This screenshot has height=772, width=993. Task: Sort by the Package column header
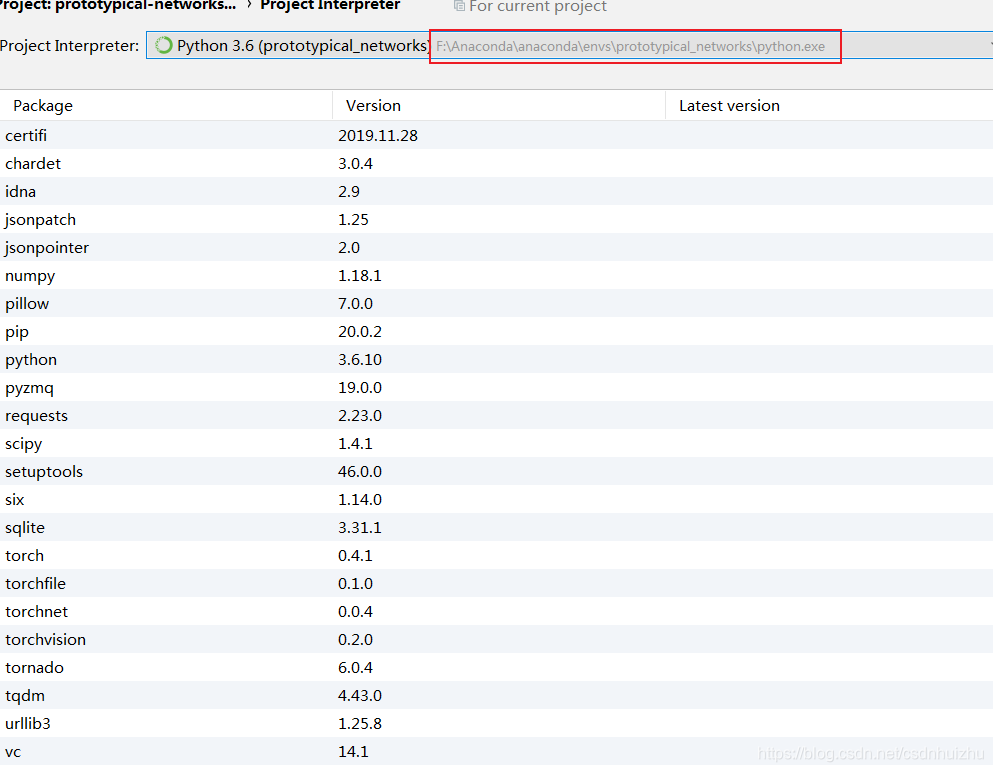[x=42, y=106]
